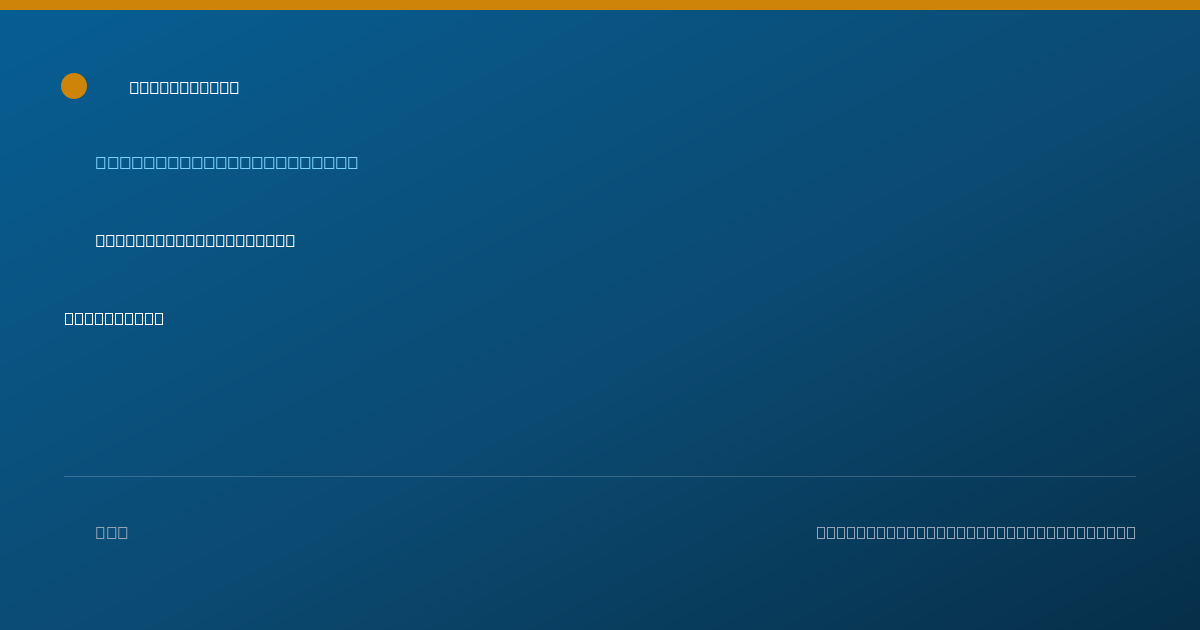Viewport: 1200px width, 630px height.
Task: Click the orange accent bar along the top
Action: (x=600, y=5)
